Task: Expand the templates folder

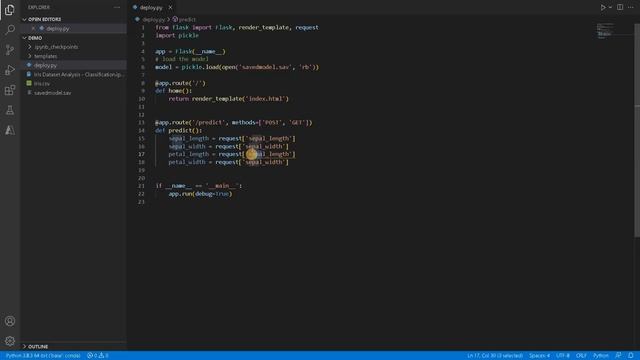Action: [x=46, y=56]
